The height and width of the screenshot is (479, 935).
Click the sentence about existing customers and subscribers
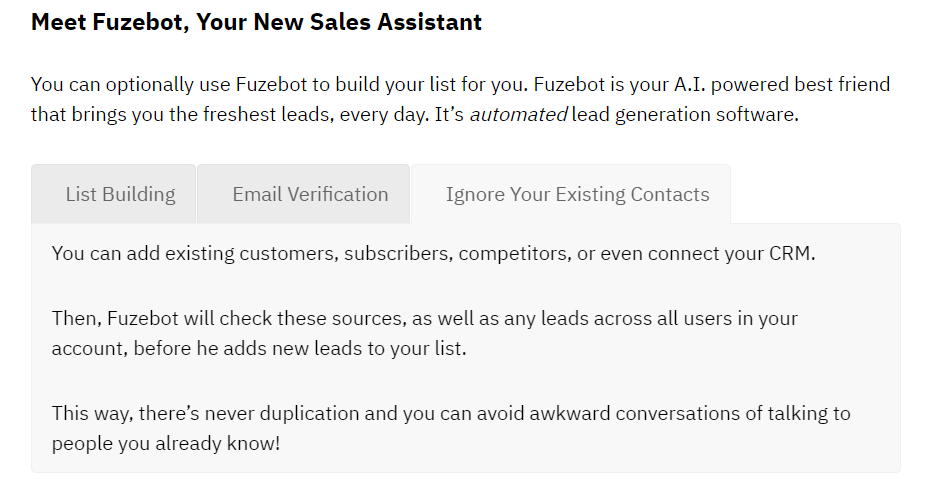[x=433, y=254]
